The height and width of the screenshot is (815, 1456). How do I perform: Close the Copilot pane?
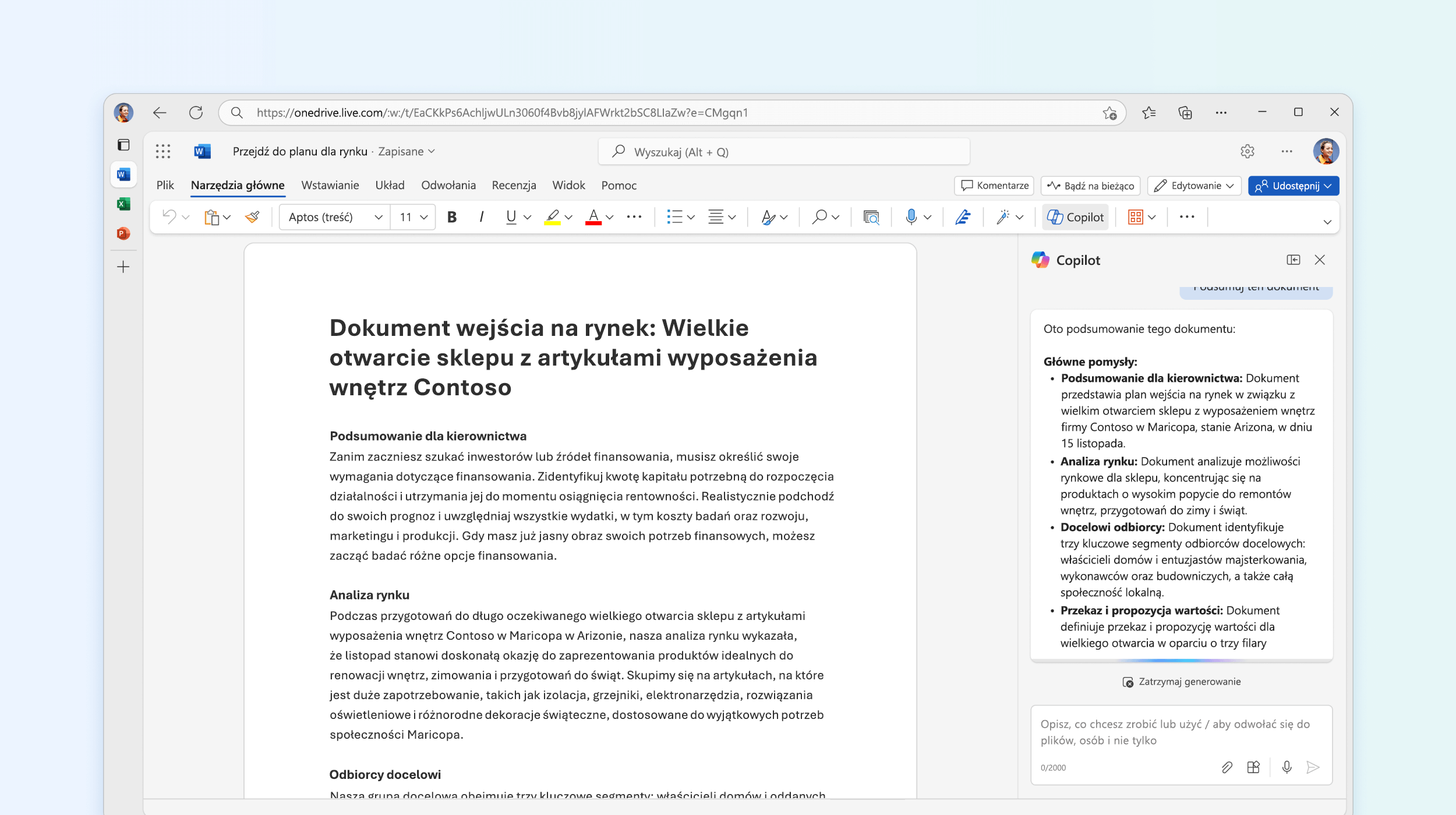(1320, 260)
